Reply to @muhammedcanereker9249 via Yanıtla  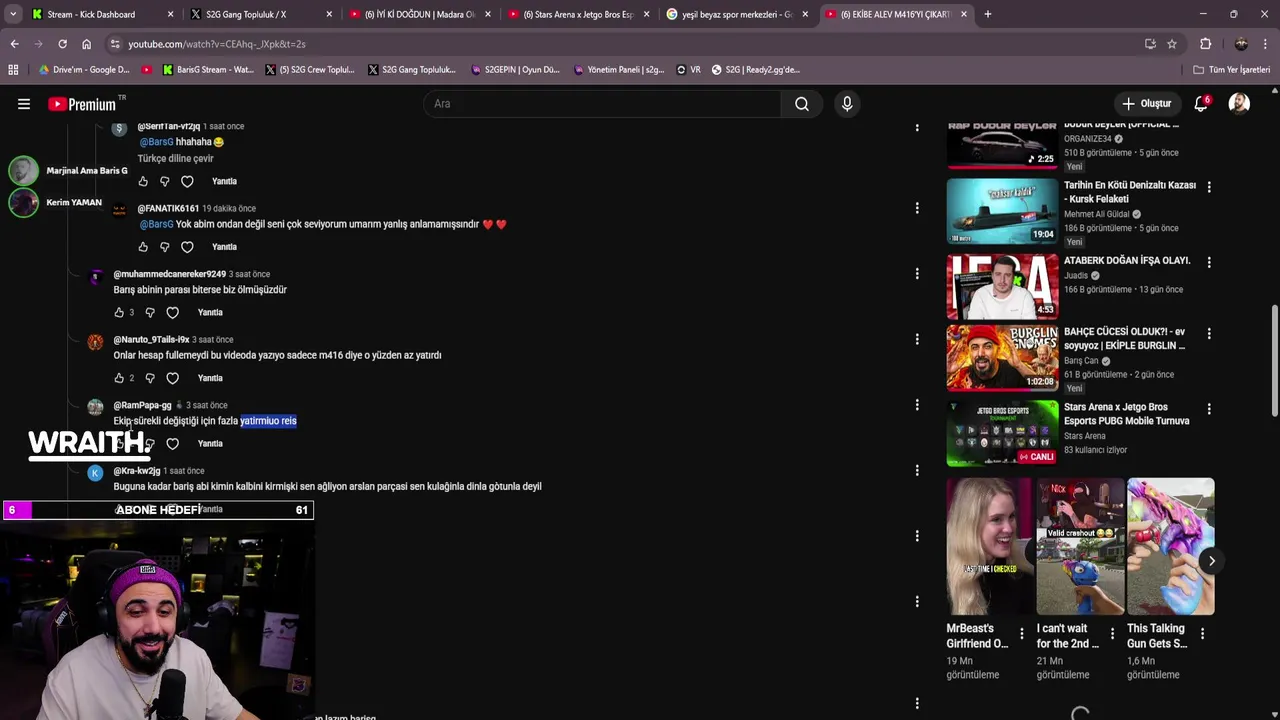coord(210,312)
